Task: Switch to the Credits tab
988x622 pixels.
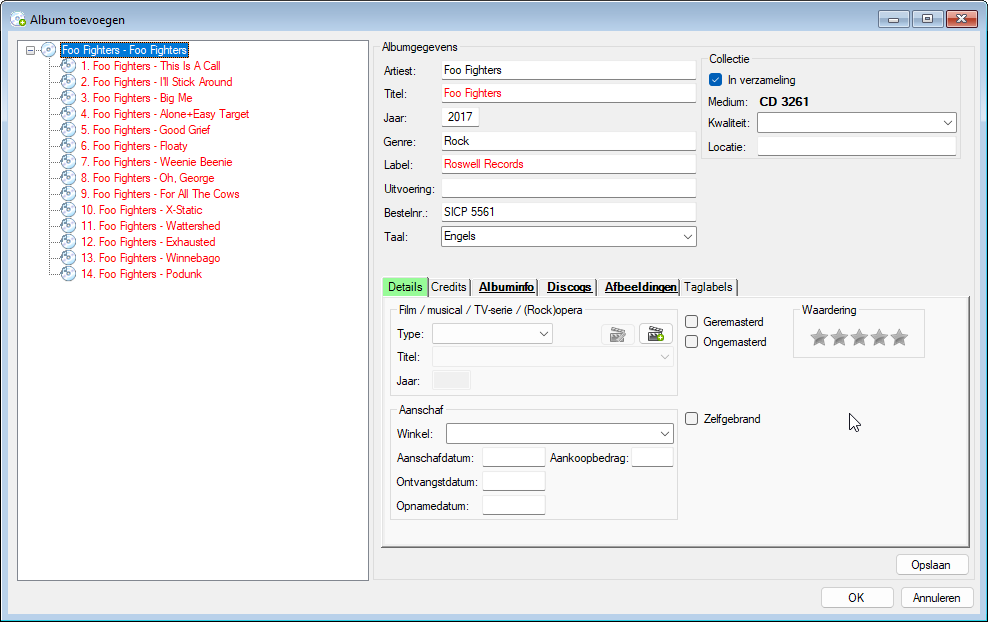Action: tap(449, 287)
